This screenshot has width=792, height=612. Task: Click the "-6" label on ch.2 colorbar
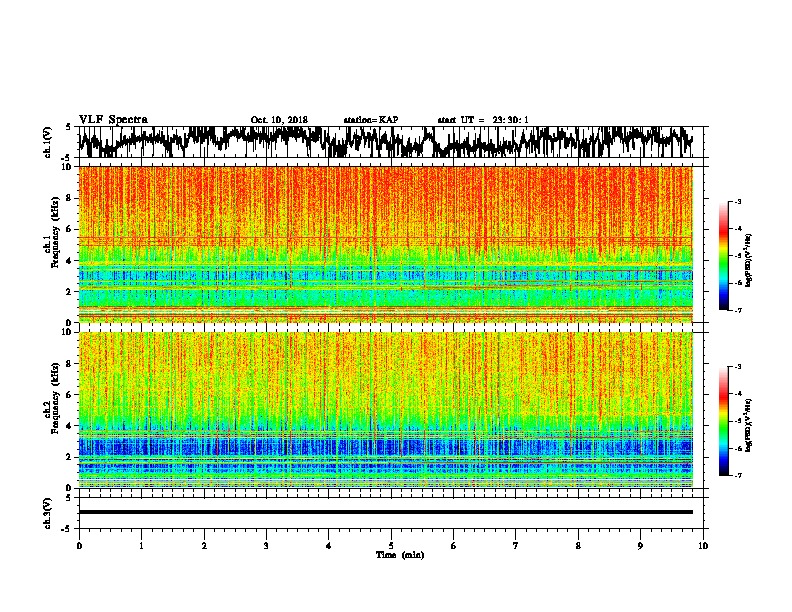click(x=738, y=448)
